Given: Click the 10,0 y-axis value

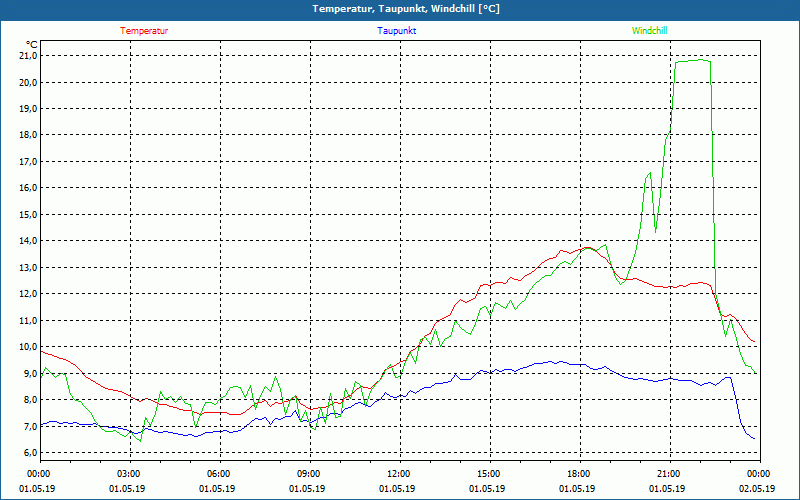Looking at the screenshot, I should pyautogui.click(x=28, y=347).
